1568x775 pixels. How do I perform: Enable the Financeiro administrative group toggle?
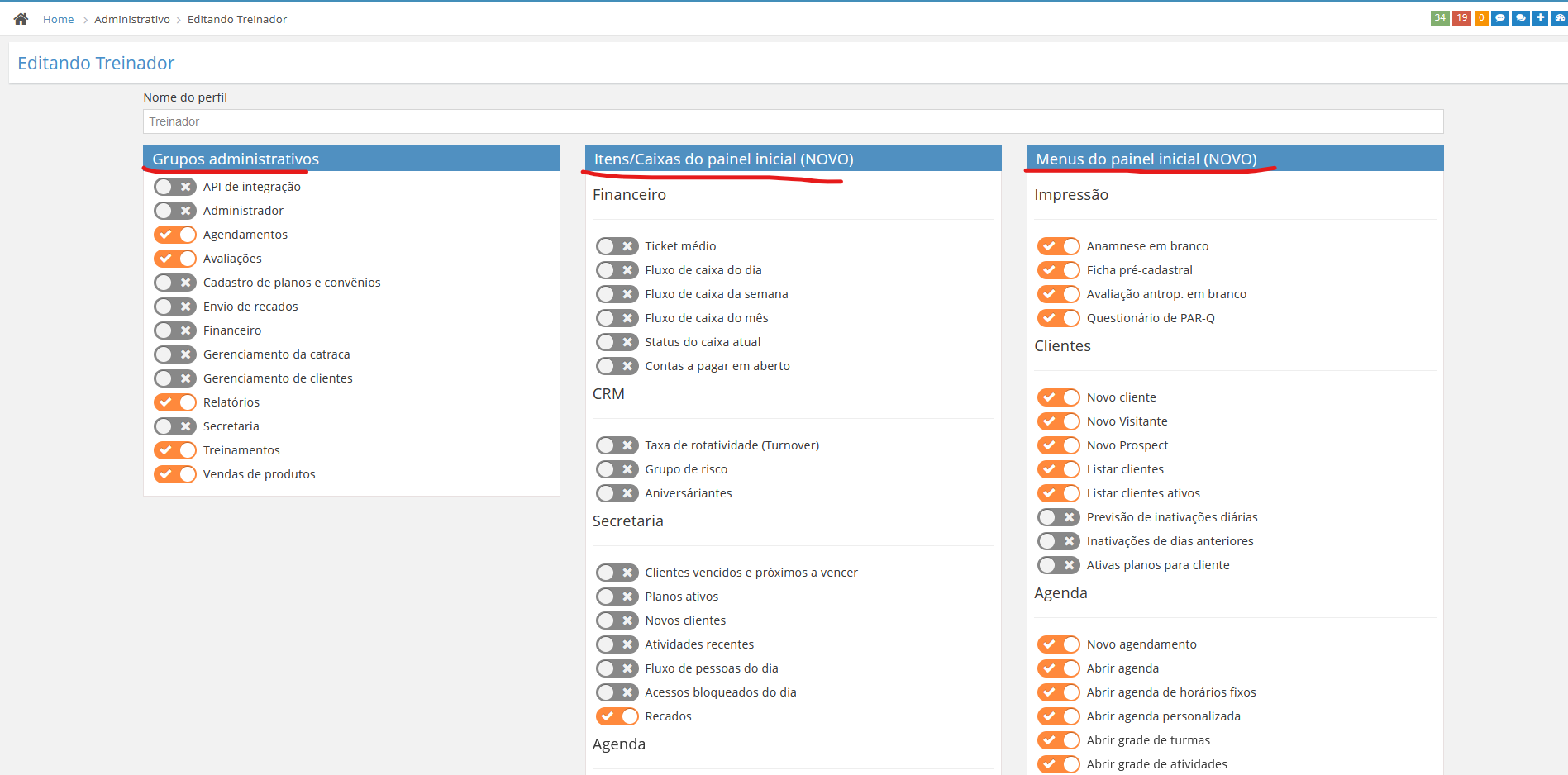click(x=175, y=330)
